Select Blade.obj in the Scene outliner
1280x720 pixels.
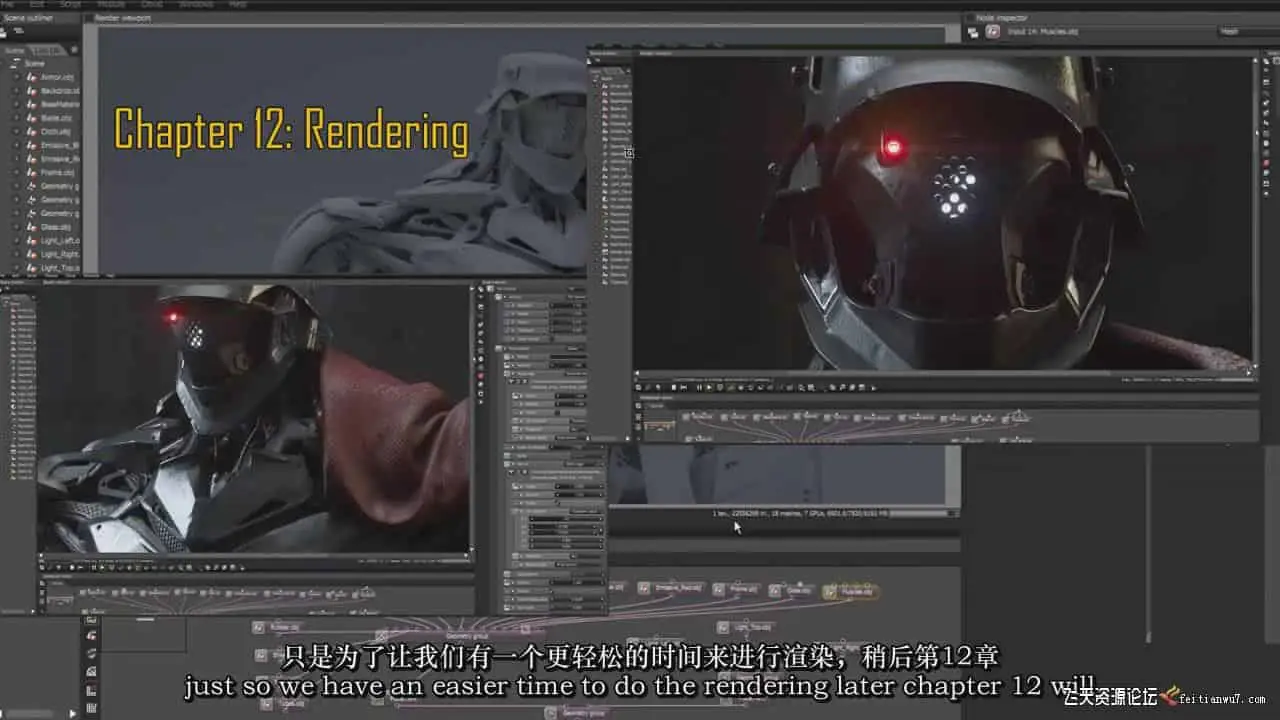[x=55, y=118]
